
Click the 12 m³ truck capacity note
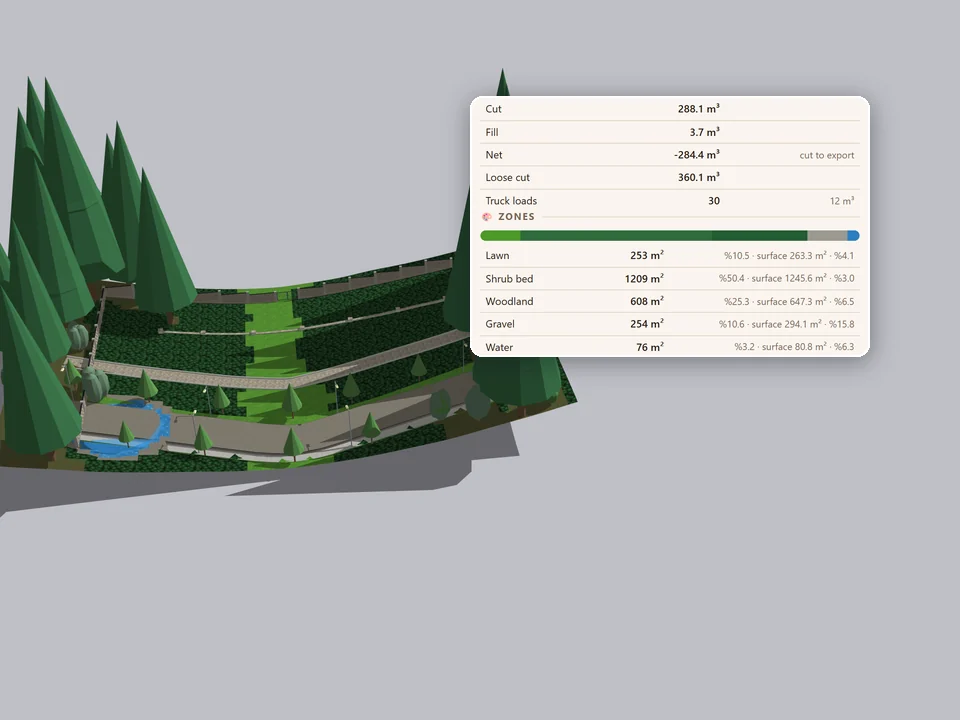[842, 201]
